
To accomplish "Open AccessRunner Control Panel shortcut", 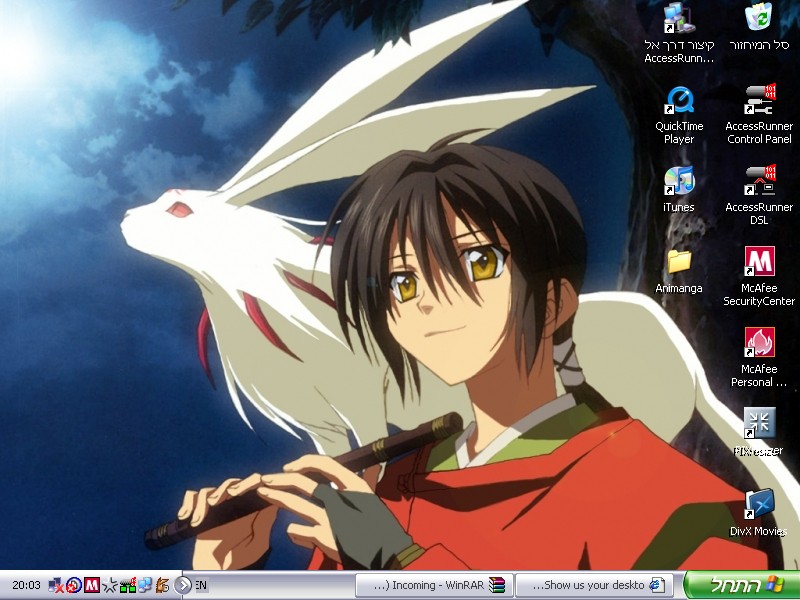I will point(759,102).
